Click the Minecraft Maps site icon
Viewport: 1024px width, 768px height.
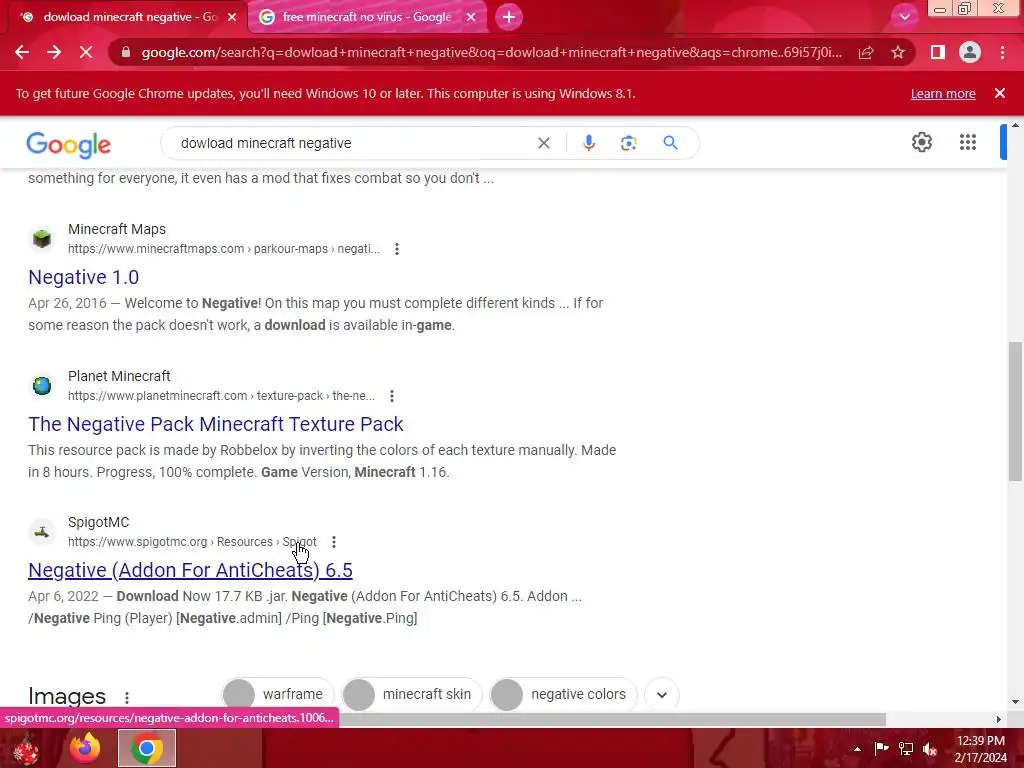pos(42,238)
